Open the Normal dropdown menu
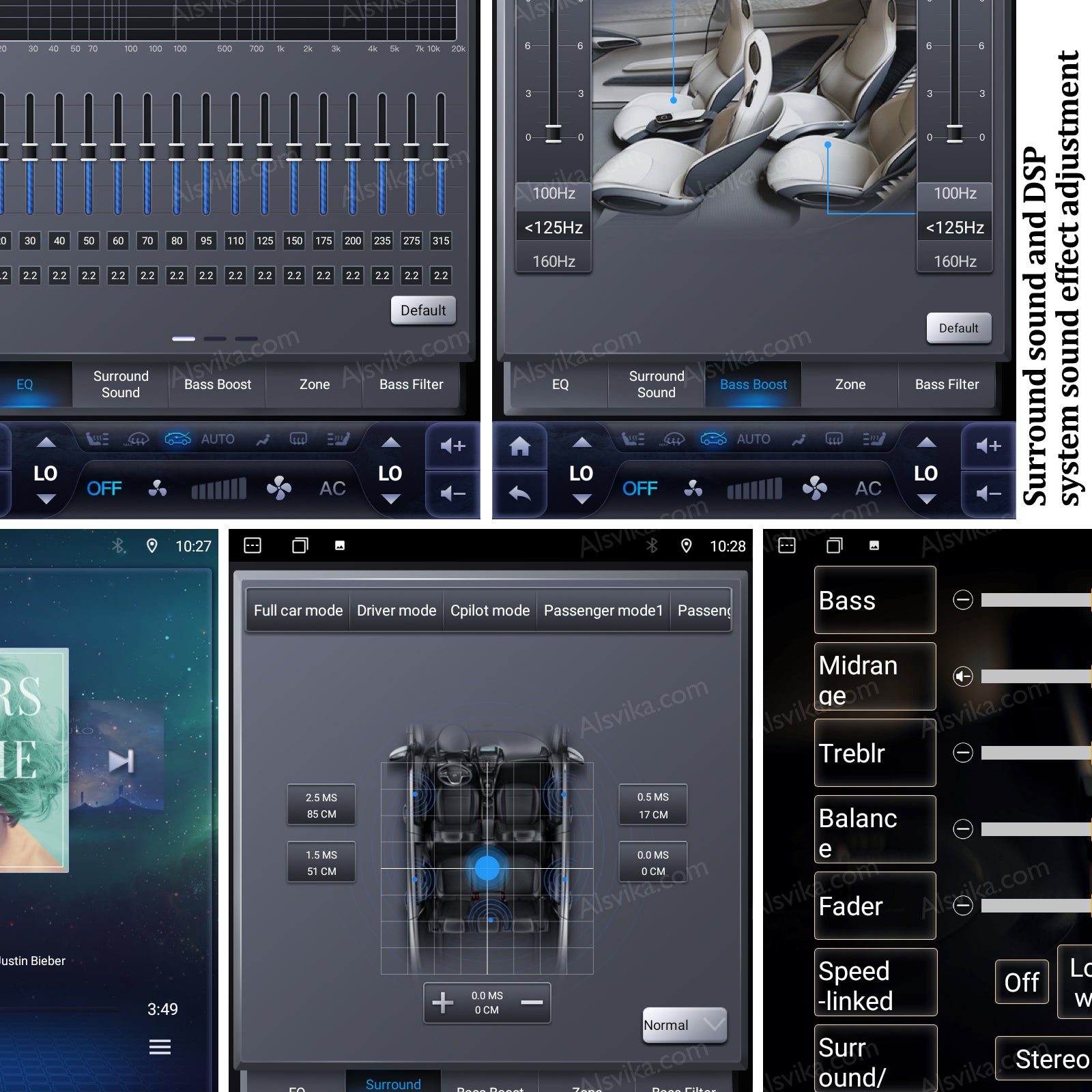Screen dimensions: 1092x1092 click(x=685, y=1025)
